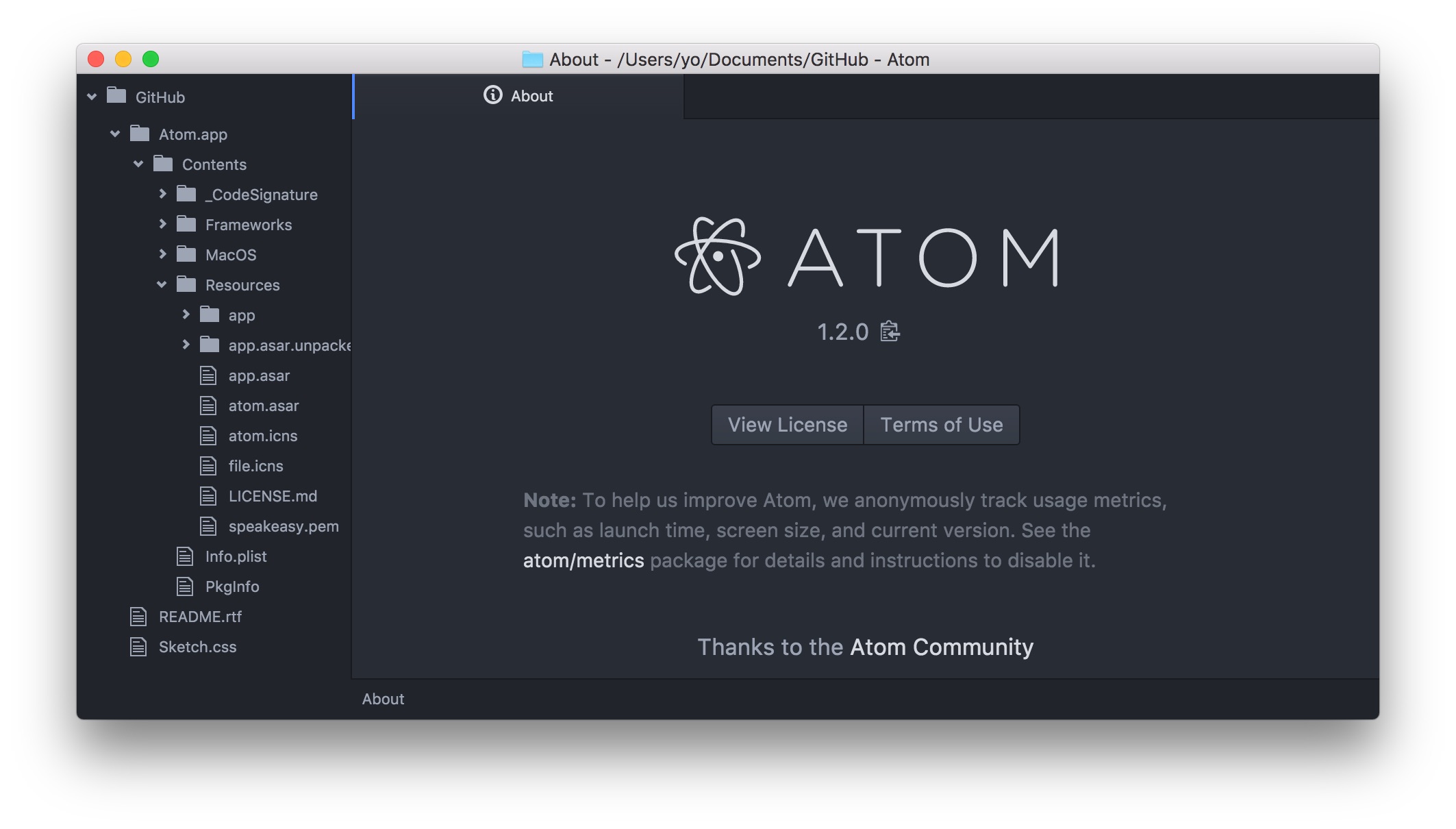Select app.asar file name
Image resolution: width=1456 pixels, height=829 pixels.
[x=259, y=375]
